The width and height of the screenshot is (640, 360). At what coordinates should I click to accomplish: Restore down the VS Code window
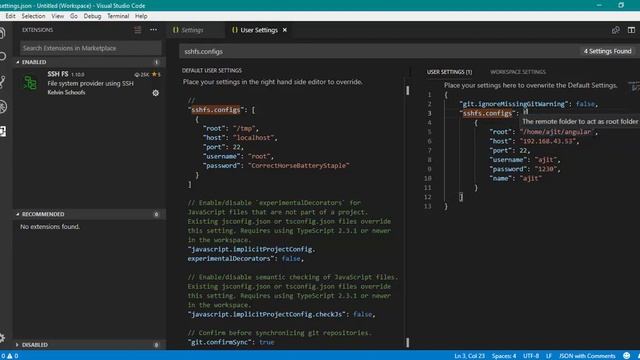(x=621, y=5)
